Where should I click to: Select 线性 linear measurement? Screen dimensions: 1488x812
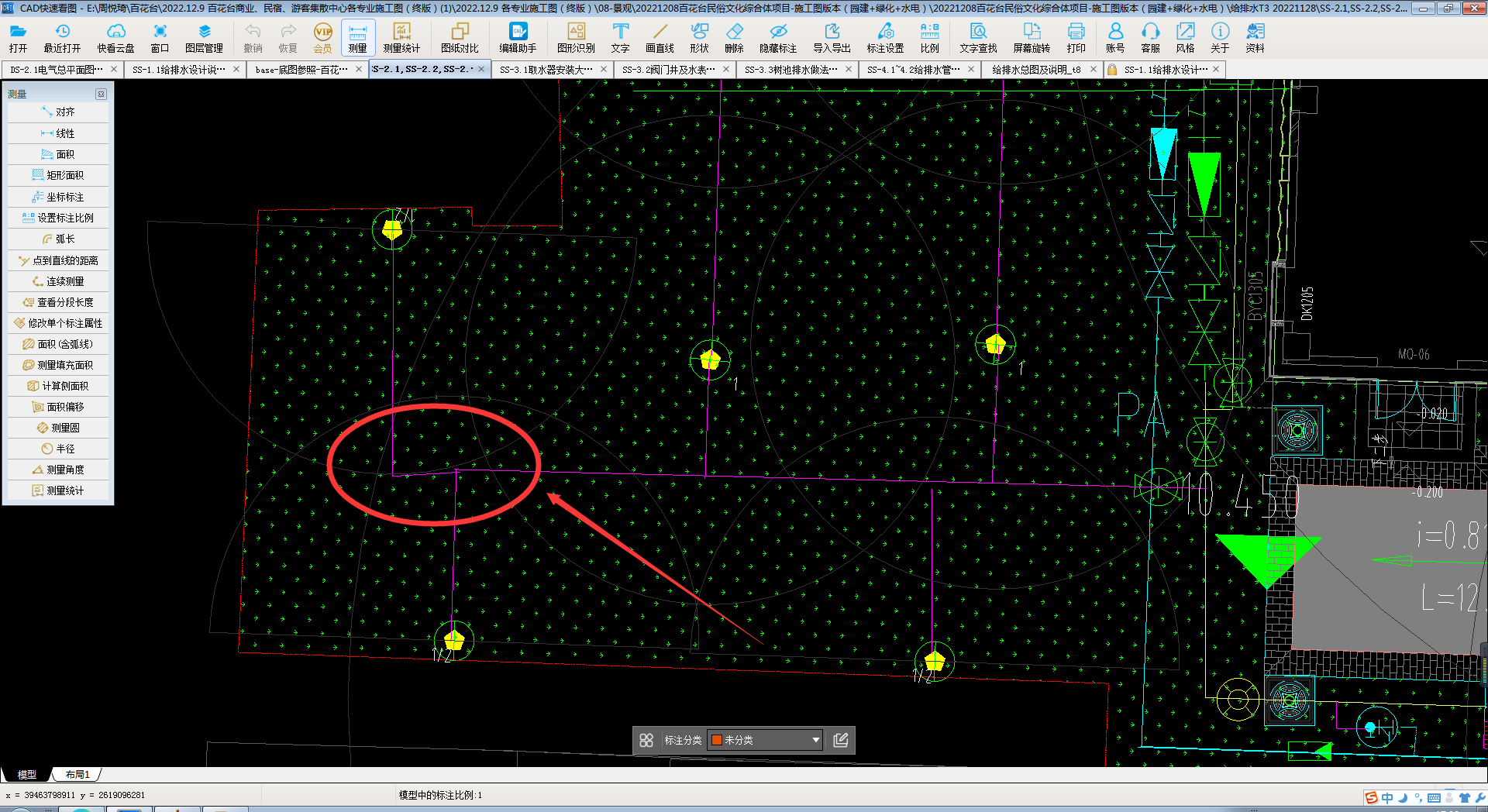[x=58, y=133]
